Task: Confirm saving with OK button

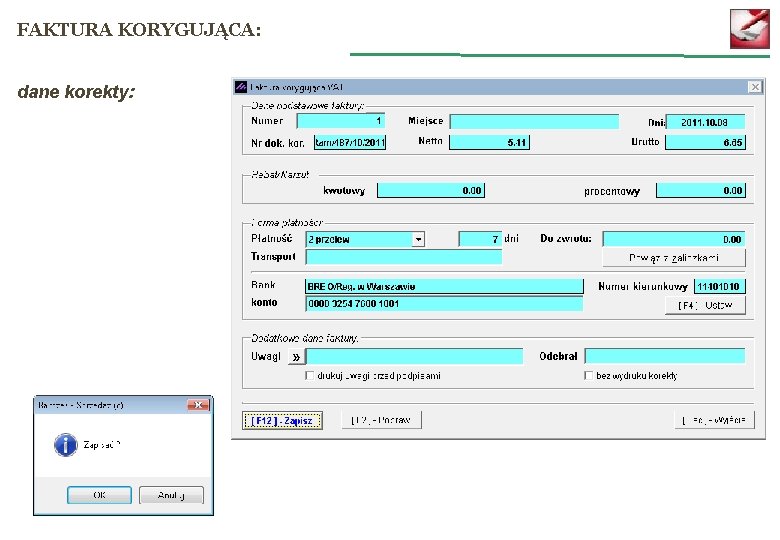Action: (99, 495)
